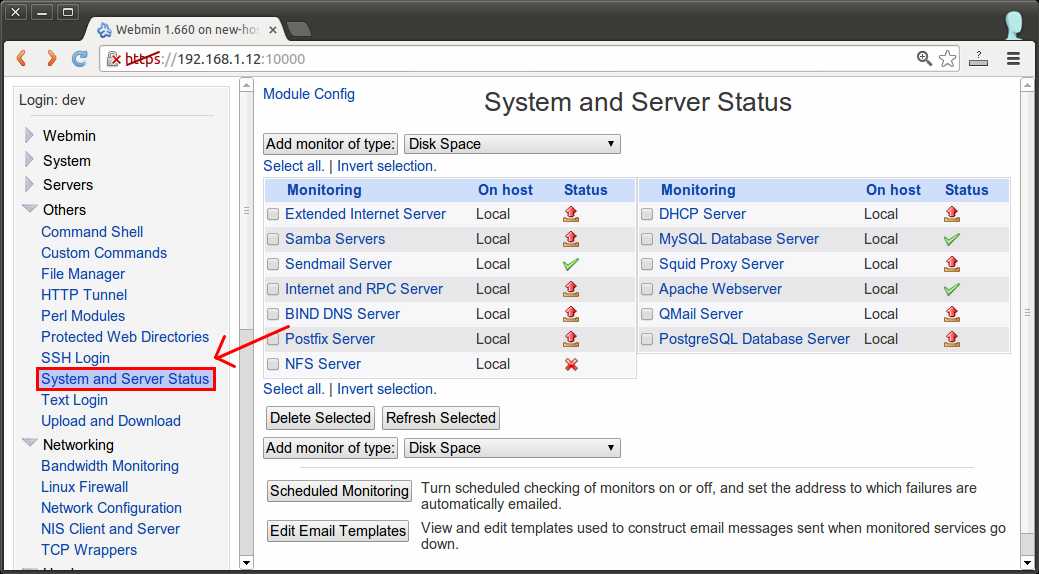
Task: Collapse the Others category in sidebar
Action: (29, 209)
